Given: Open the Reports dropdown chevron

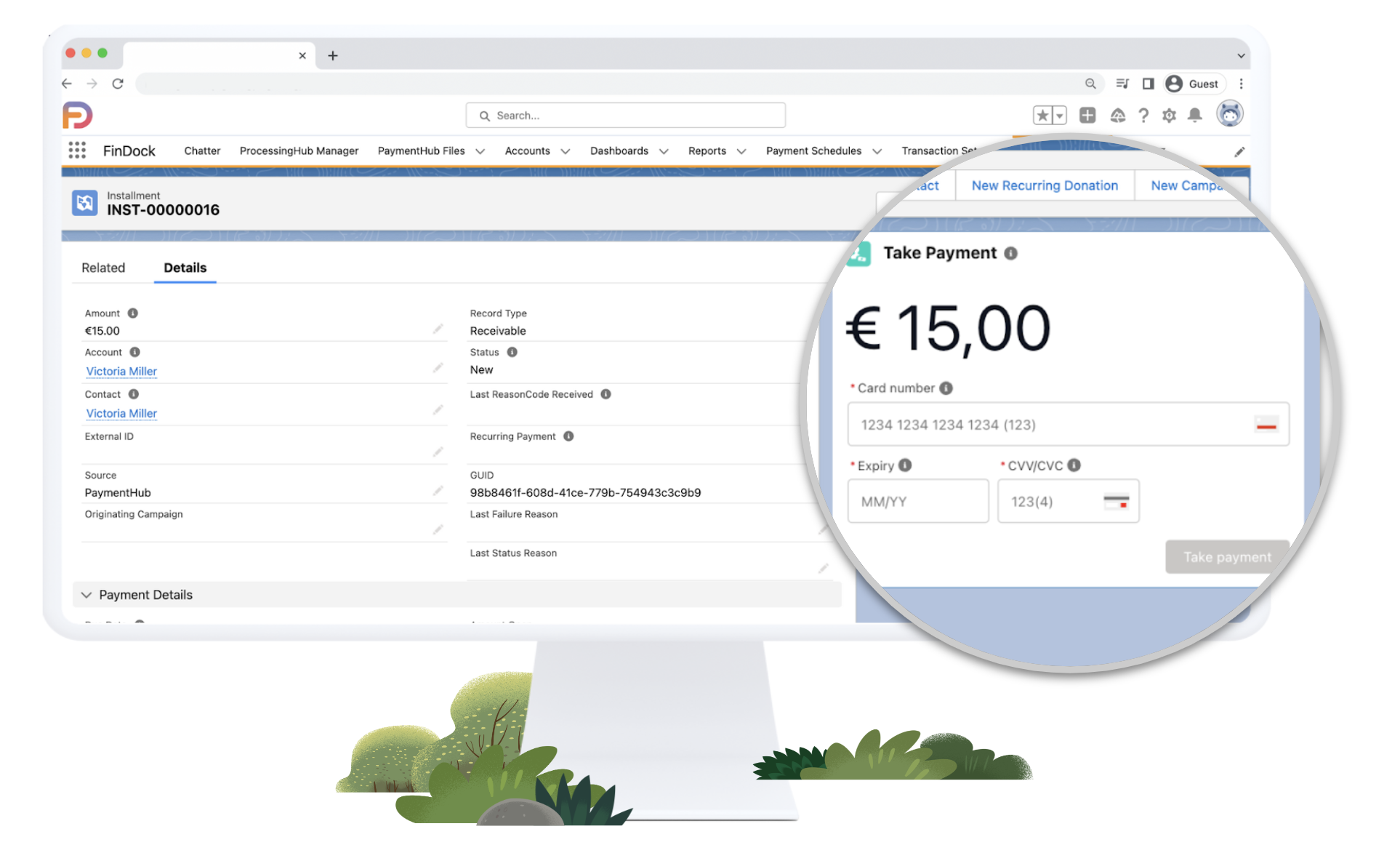Looking at the screenshot, I should coord(741,151).
